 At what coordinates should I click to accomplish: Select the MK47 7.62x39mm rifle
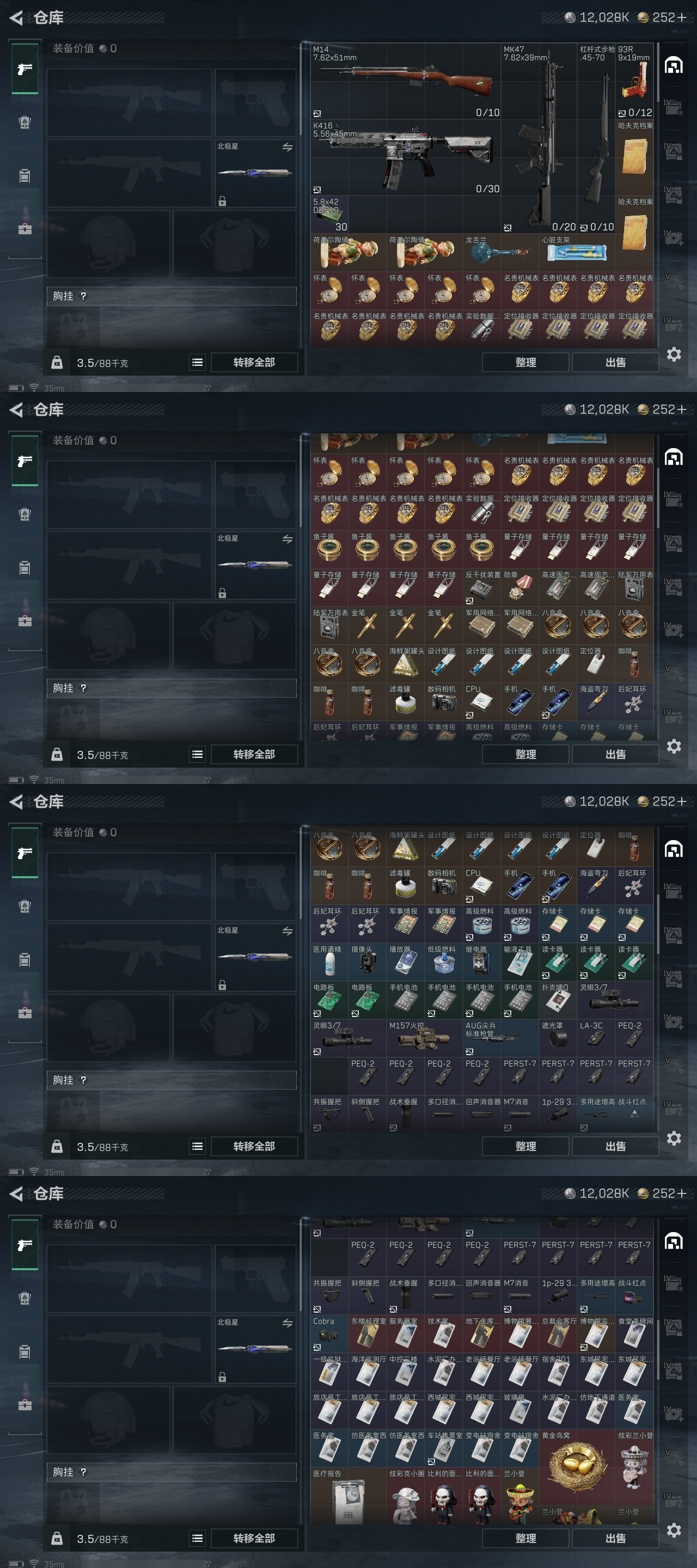(539, 139)
